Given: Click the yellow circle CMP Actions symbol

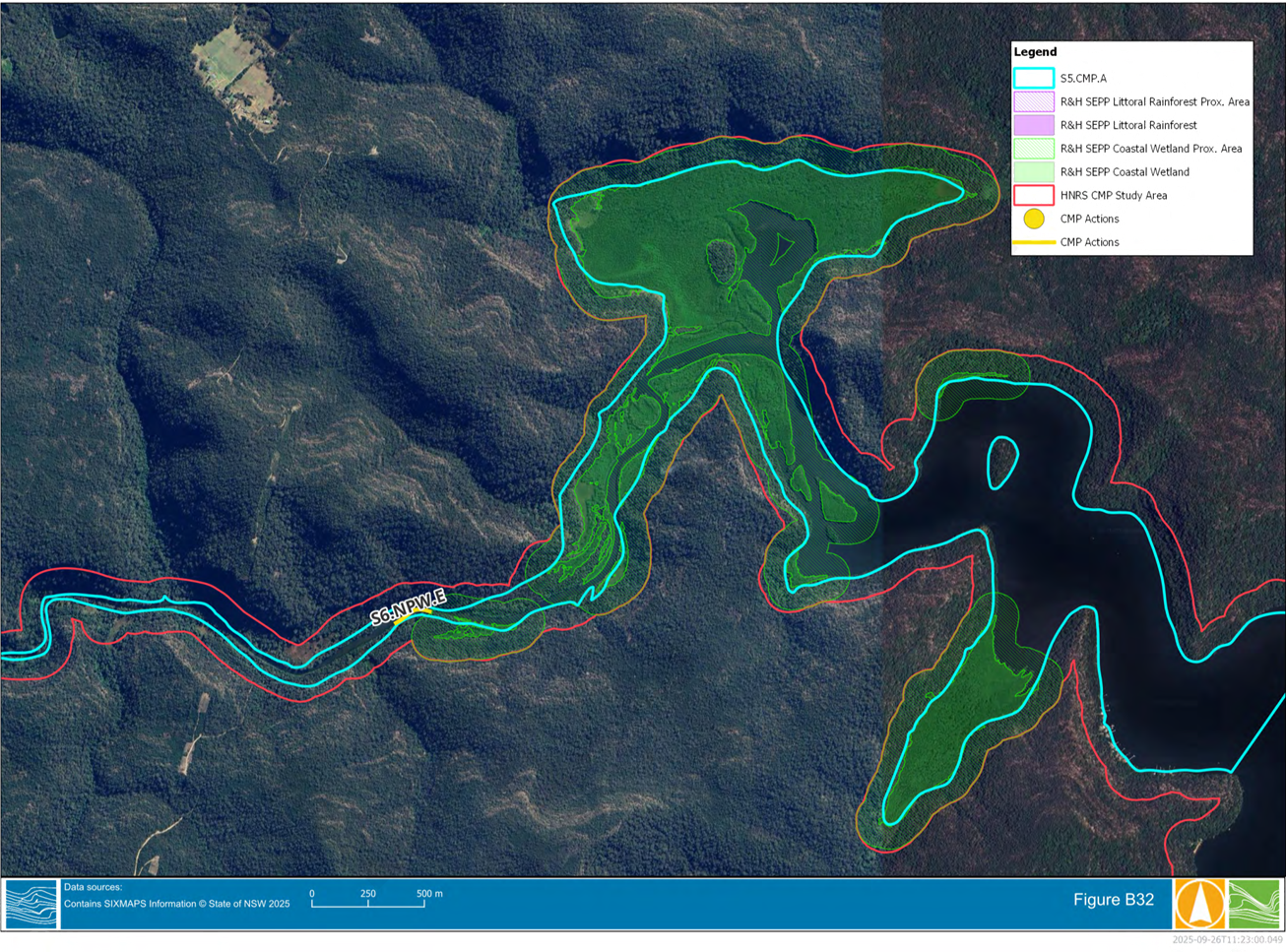Looking at the screenshot, I should (1034, 219).
